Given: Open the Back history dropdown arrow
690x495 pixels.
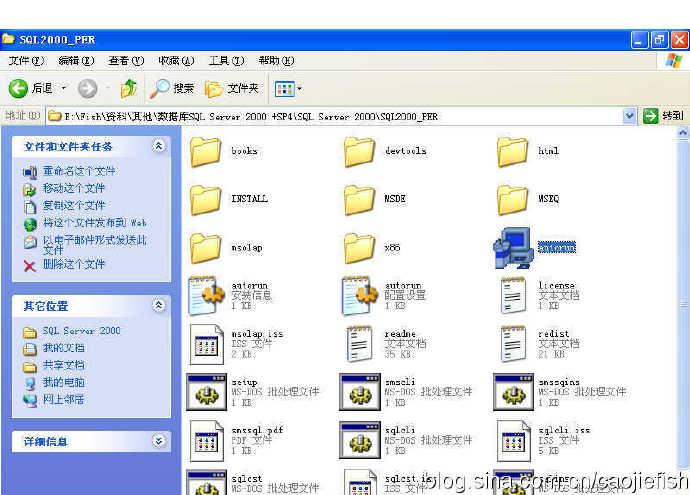Looking at the screenshot, I should tap(64, 89).
